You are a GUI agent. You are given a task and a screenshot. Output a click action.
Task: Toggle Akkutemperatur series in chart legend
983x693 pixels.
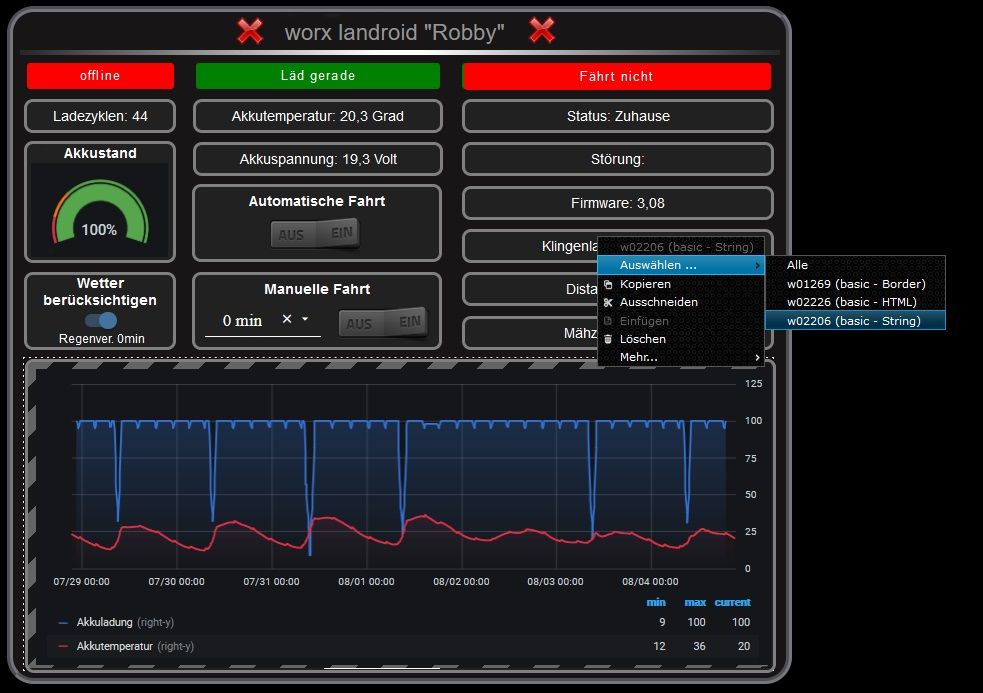tap(115, 647)
